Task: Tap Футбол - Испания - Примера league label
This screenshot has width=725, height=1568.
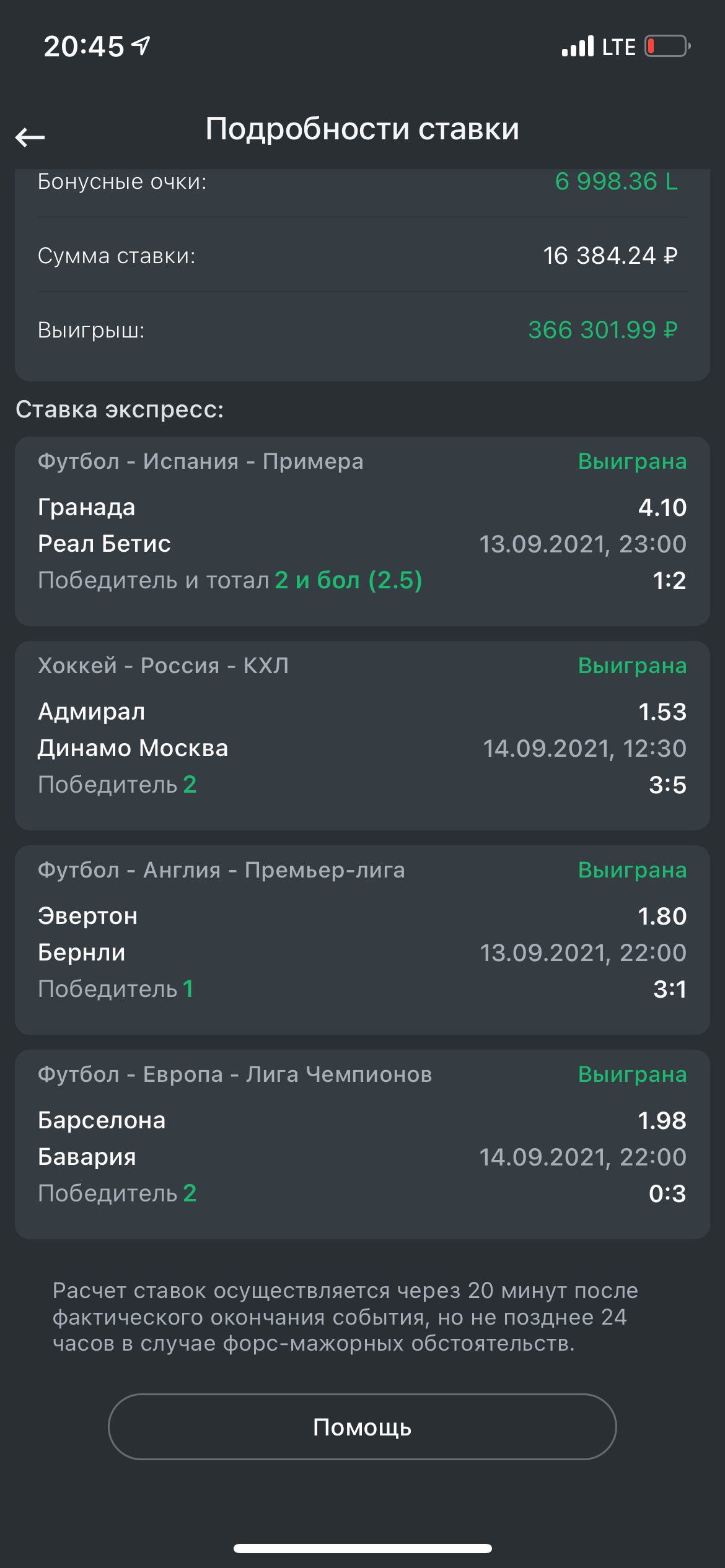Action: [x=200, y=461]
